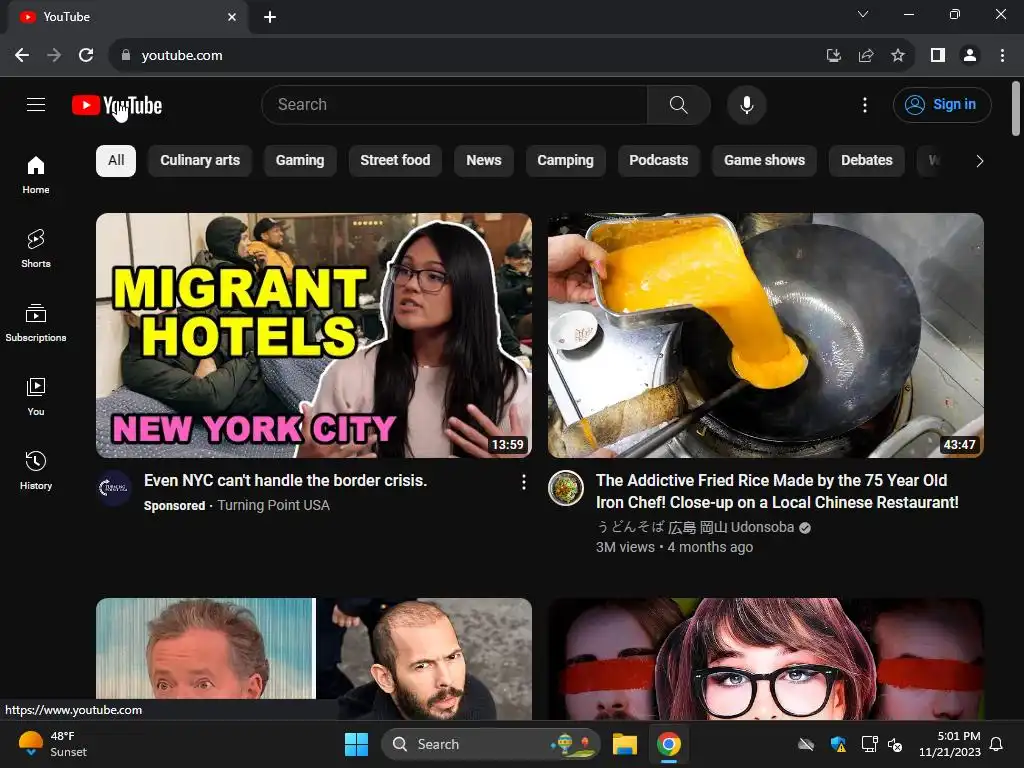
Task: Open YouTube settings three-dot menu
Action: pos(865,104)
